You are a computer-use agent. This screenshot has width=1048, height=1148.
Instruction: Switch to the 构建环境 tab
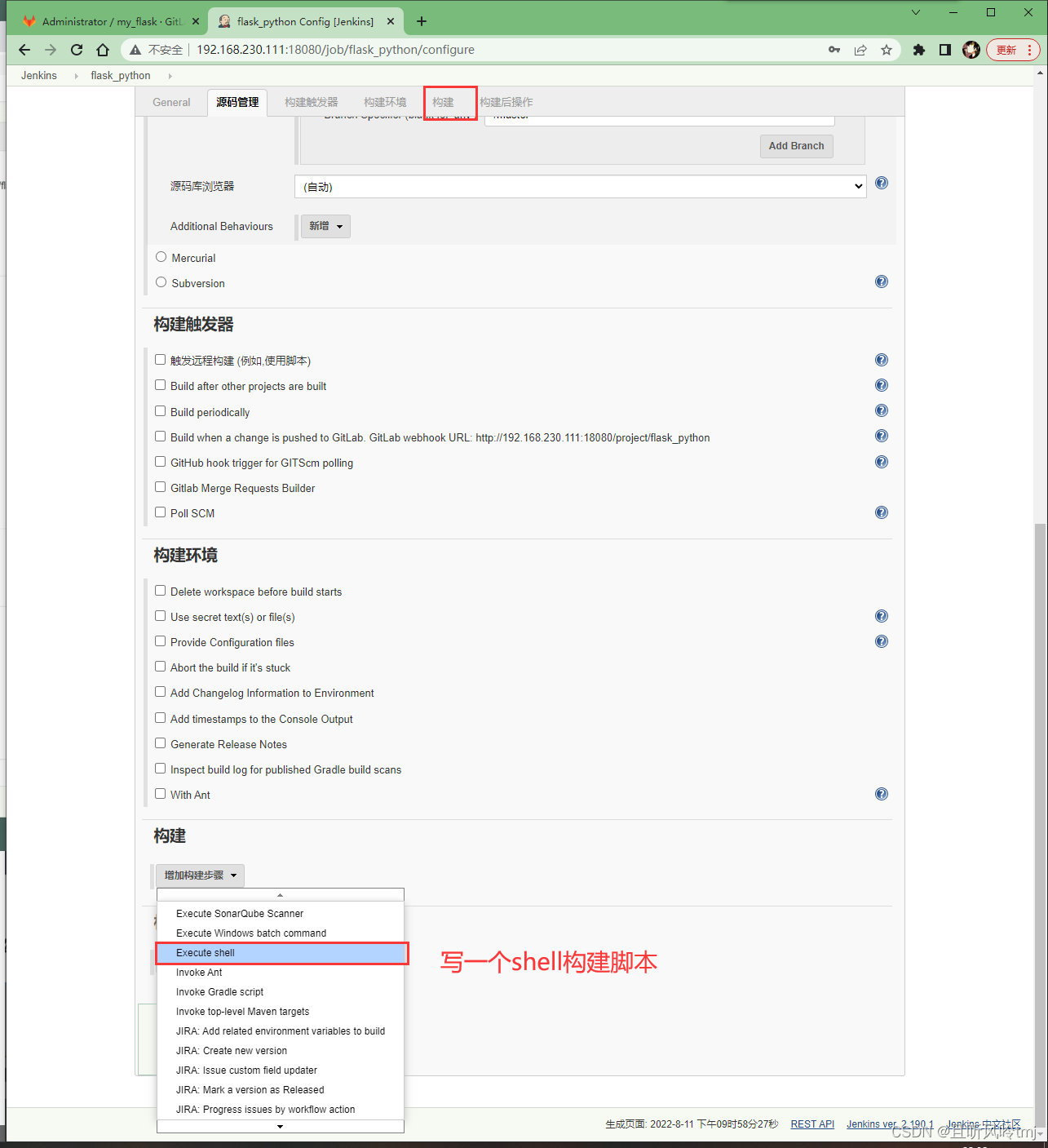(x=385, y=102)
